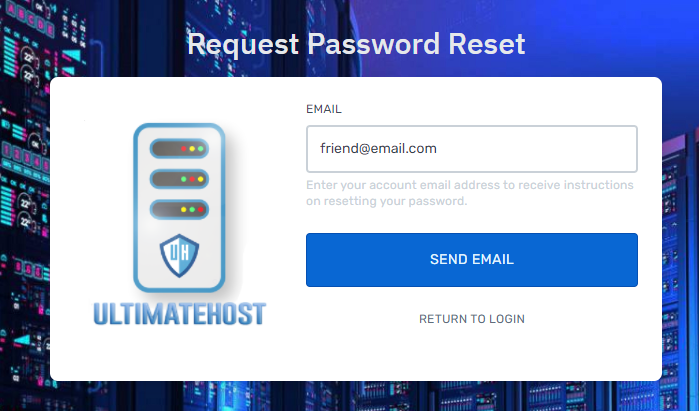Click the ULTIMATEHOST logo text
This screenshot has width=699, height=411.
tap(180, 314)
